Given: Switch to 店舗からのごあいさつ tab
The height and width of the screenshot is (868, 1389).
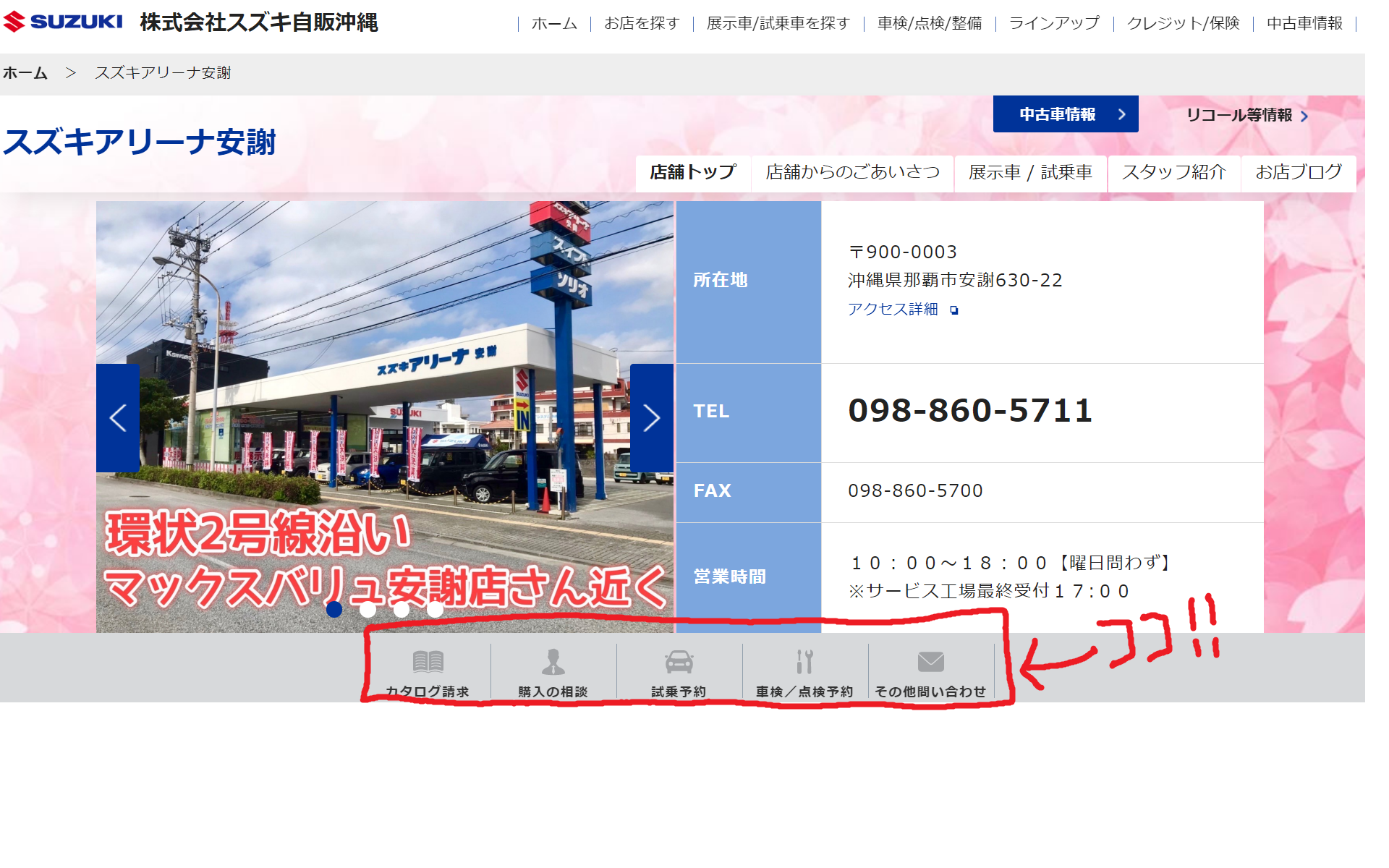Looking at the screenshot, I should click(853, 173).
